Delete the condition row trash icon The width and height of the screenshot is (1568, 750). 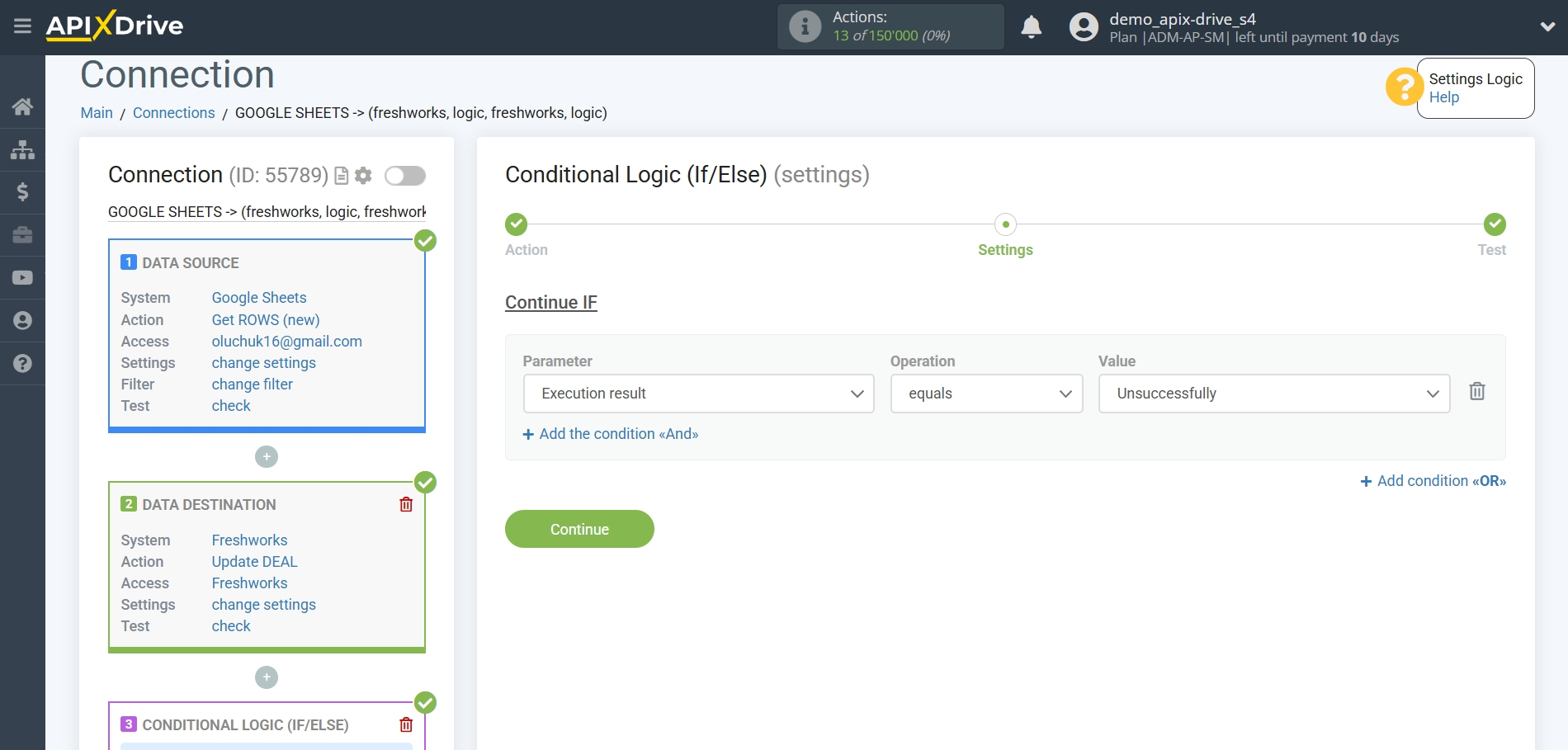[1477, 391]
